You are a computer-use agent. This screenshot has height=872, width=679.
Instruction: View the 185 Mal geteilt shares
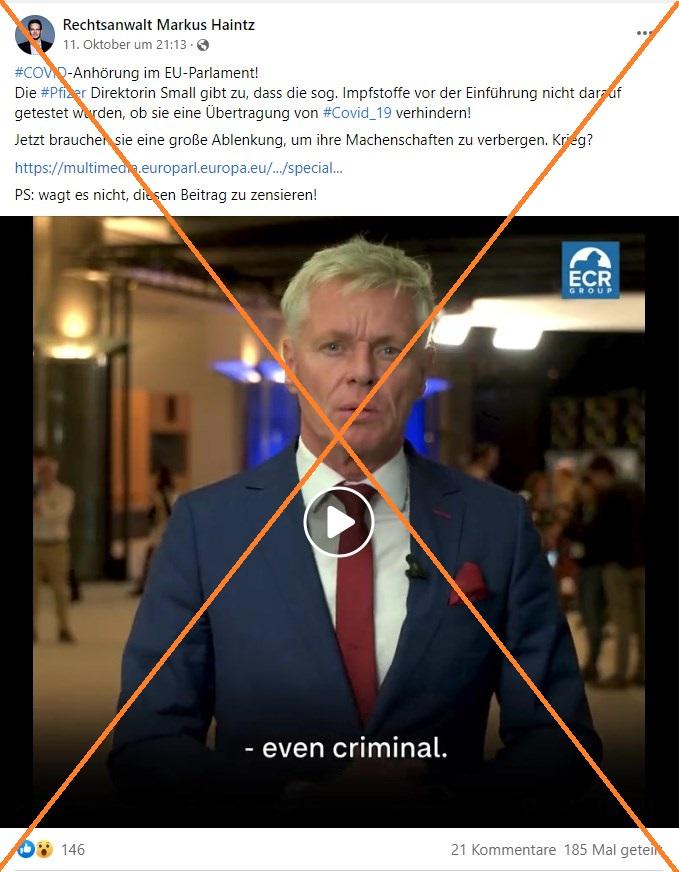613,850
